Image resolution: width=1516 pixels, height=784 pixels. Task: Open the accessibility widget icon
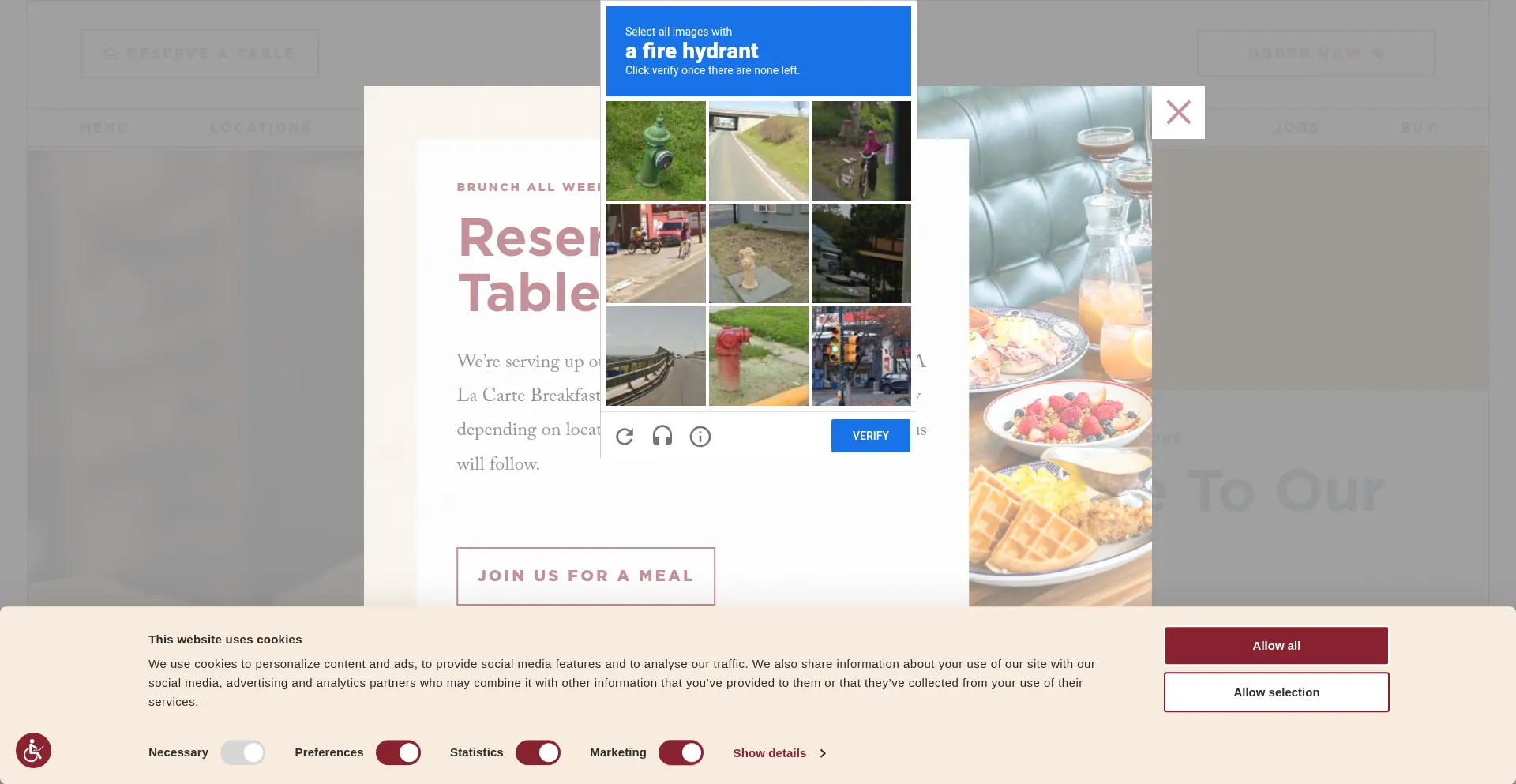(x=33, y=750)
